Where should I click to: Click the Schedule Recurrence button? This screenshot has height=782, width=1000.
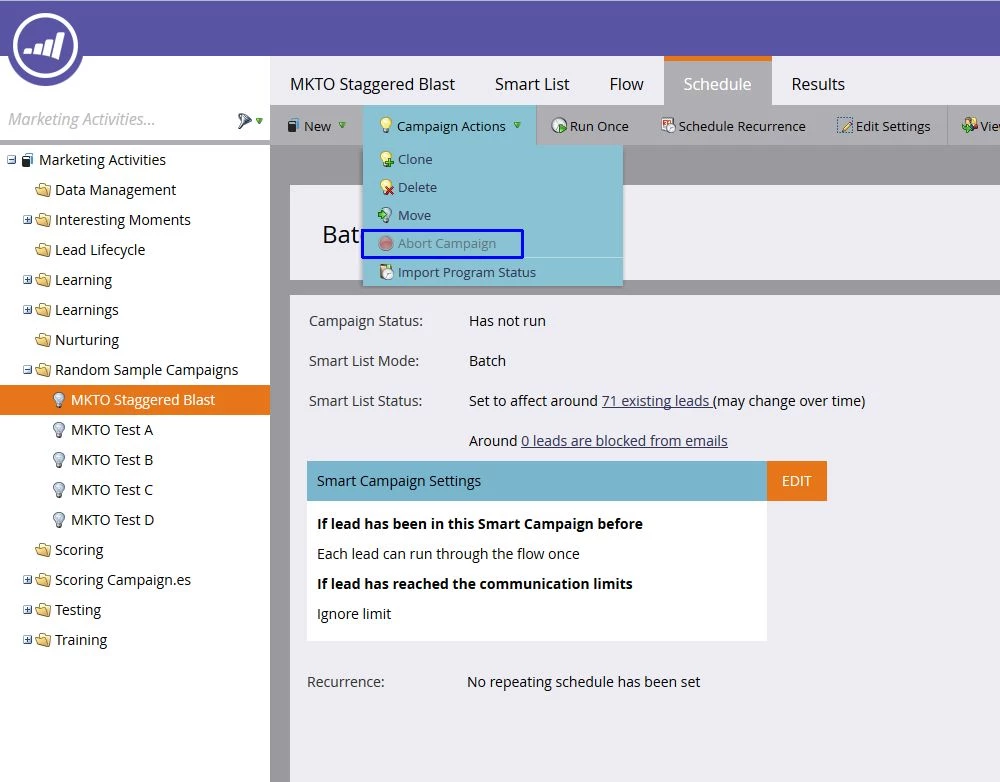(733, 126)
